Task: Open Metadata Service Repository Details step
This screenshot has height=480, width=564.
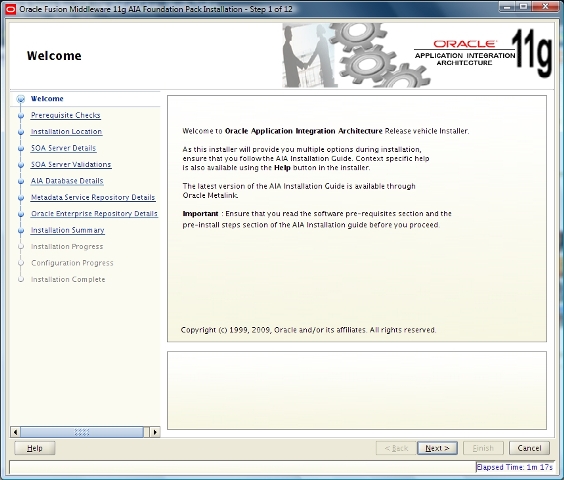Action: pos(93,197)
